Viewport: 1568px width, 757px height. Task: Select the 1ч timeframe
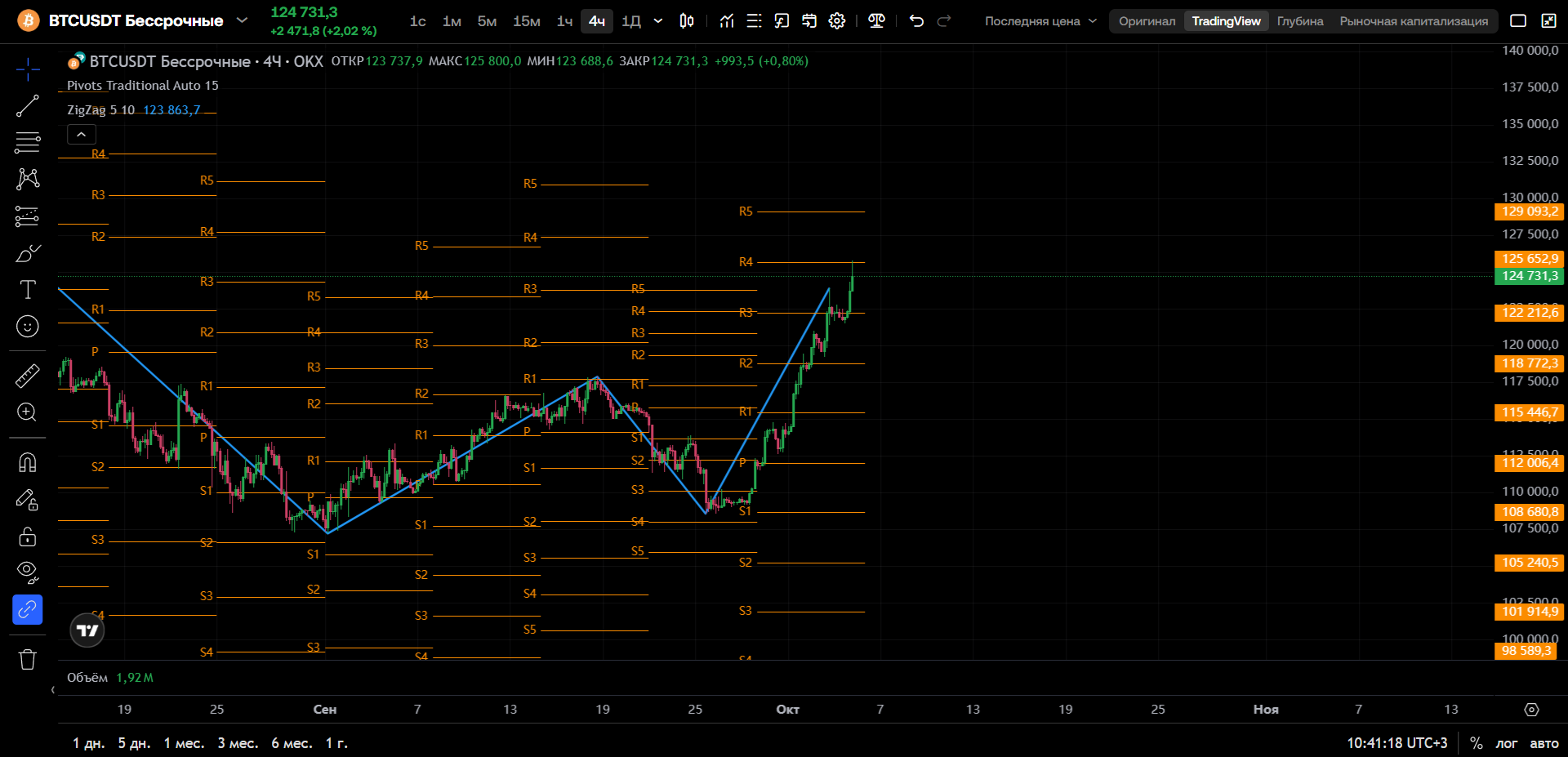564,21
